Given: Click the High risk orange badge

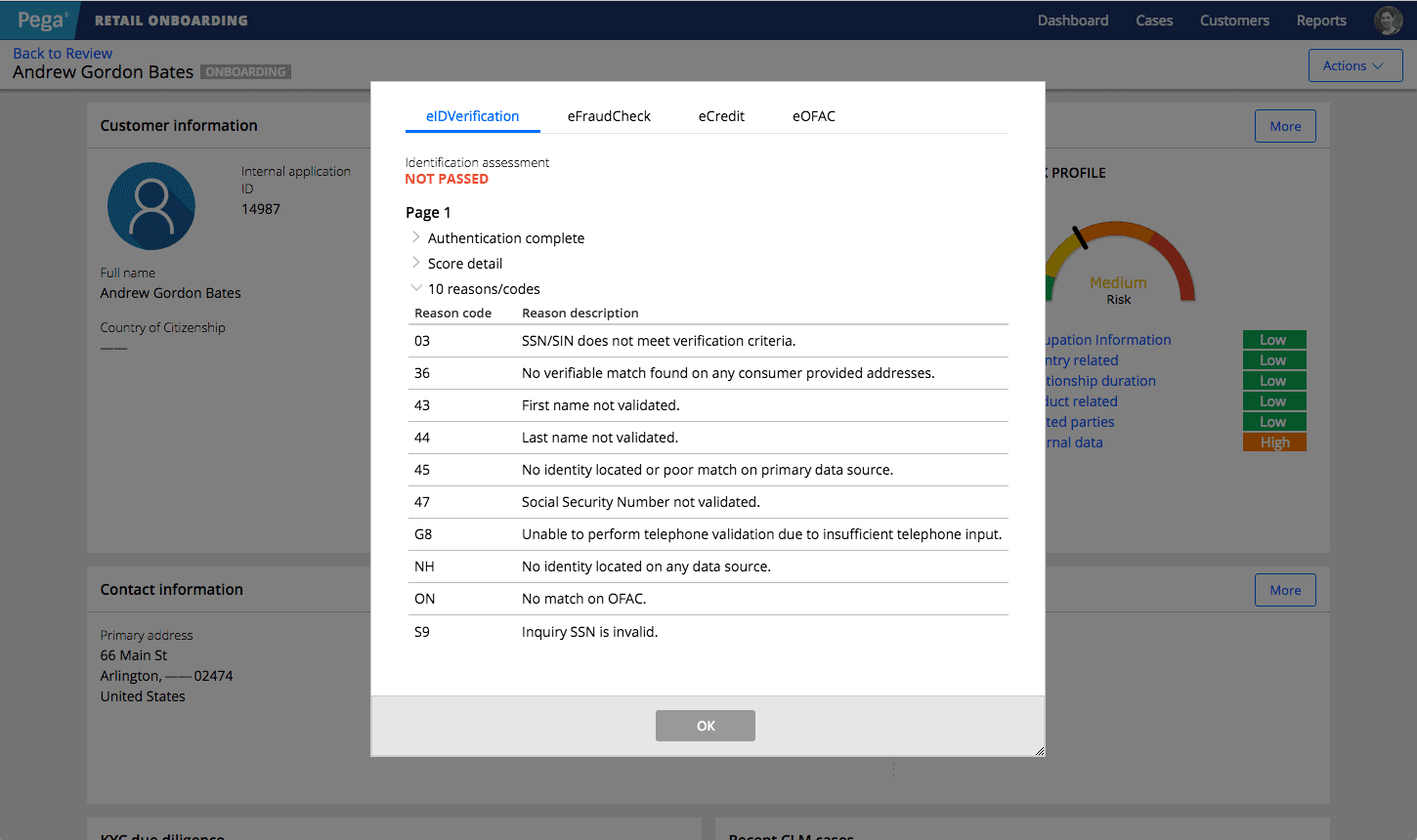Looking at the screenshot, I should point(1274,442).
